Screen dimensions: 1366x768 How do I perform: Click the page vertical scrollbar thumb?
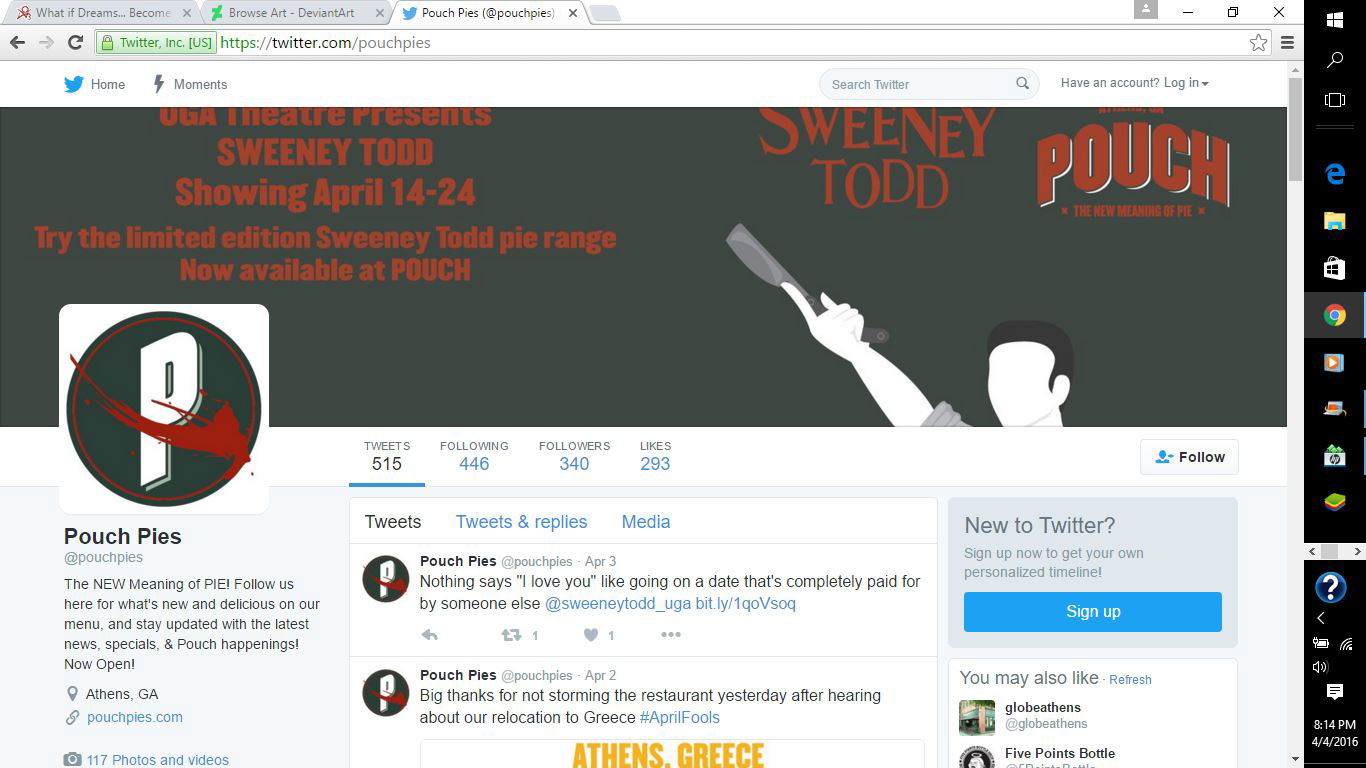pyautogui.click(x=1296, y=130)
